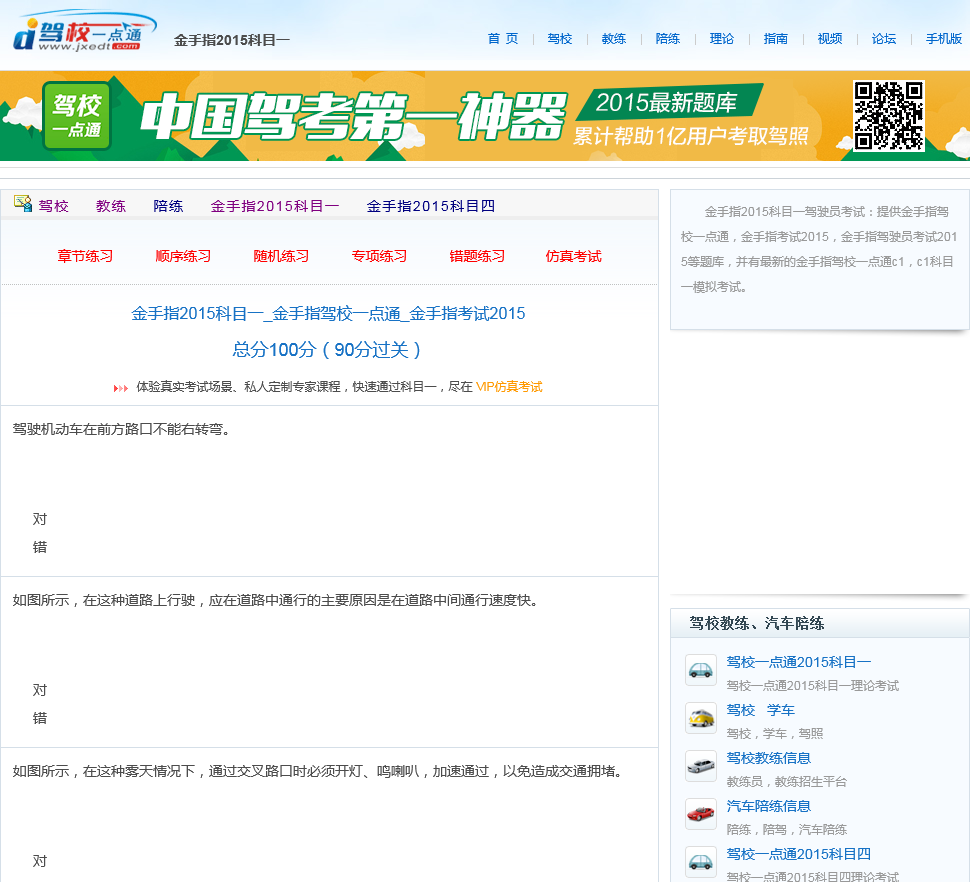Screen dimensions: 970x882
Task: Click the car icon next to 驾校一点通2015科目一
Action: [x=701, y=670]
